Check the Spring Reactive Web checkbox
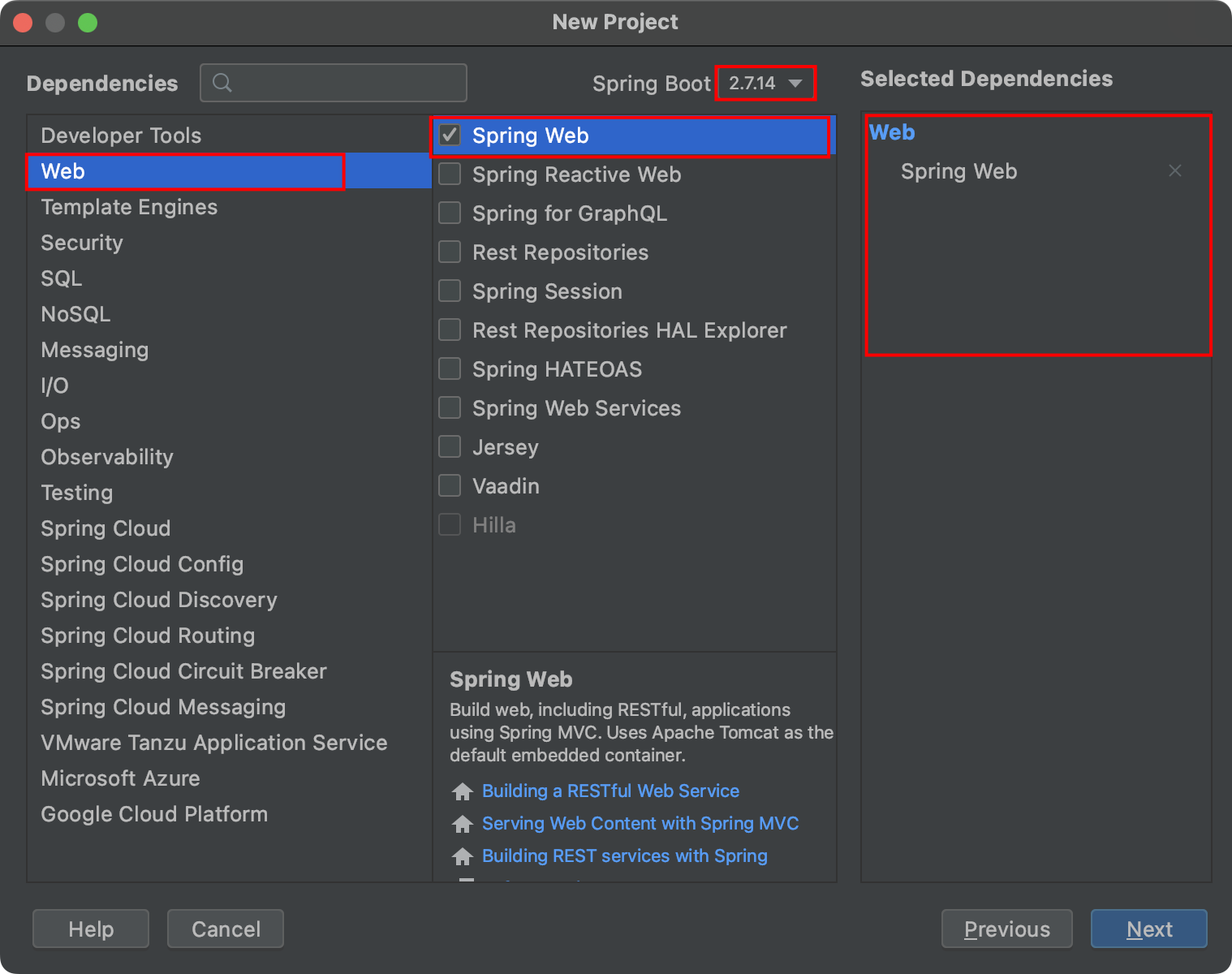The width and height of the screenshot is (1232, 974). pos(450,174)
